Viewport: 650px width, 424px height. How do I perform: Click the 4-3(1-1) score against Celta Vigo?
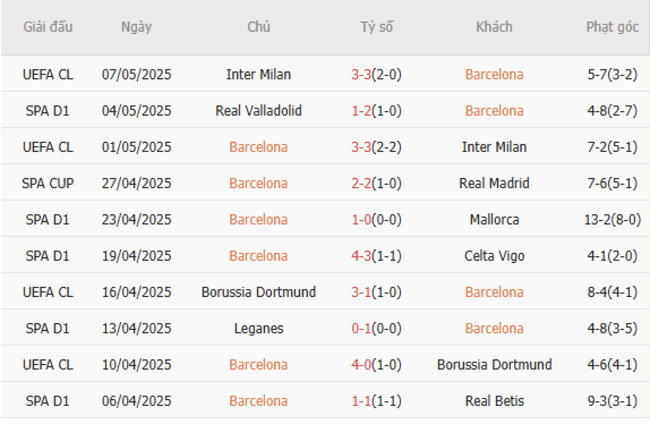click(377, 256)
